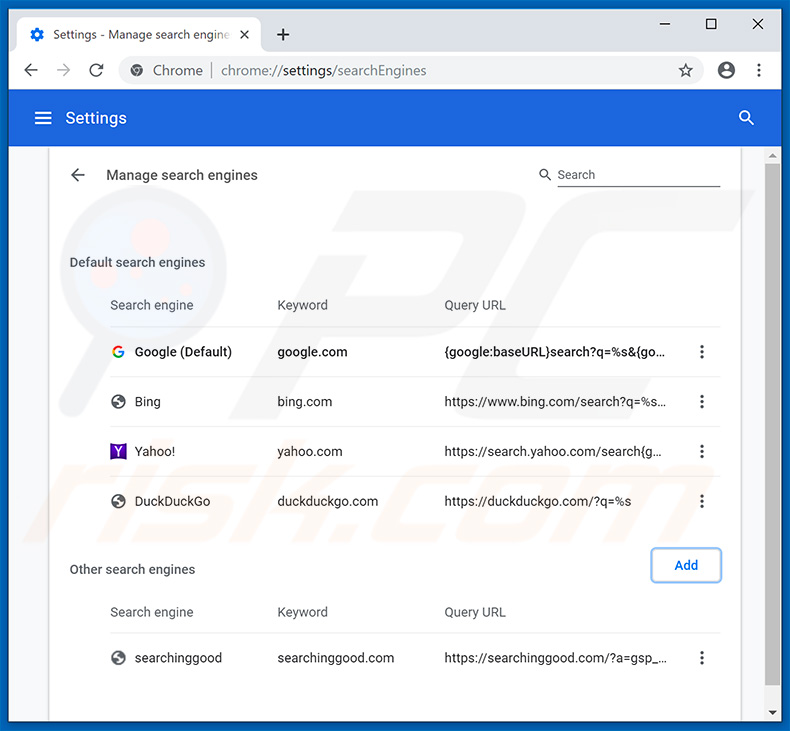Image resolution: width=790 pixels, height=731 pixels.
Task: Click the vertical scrollbar thumb
Action: coord(772,424)
